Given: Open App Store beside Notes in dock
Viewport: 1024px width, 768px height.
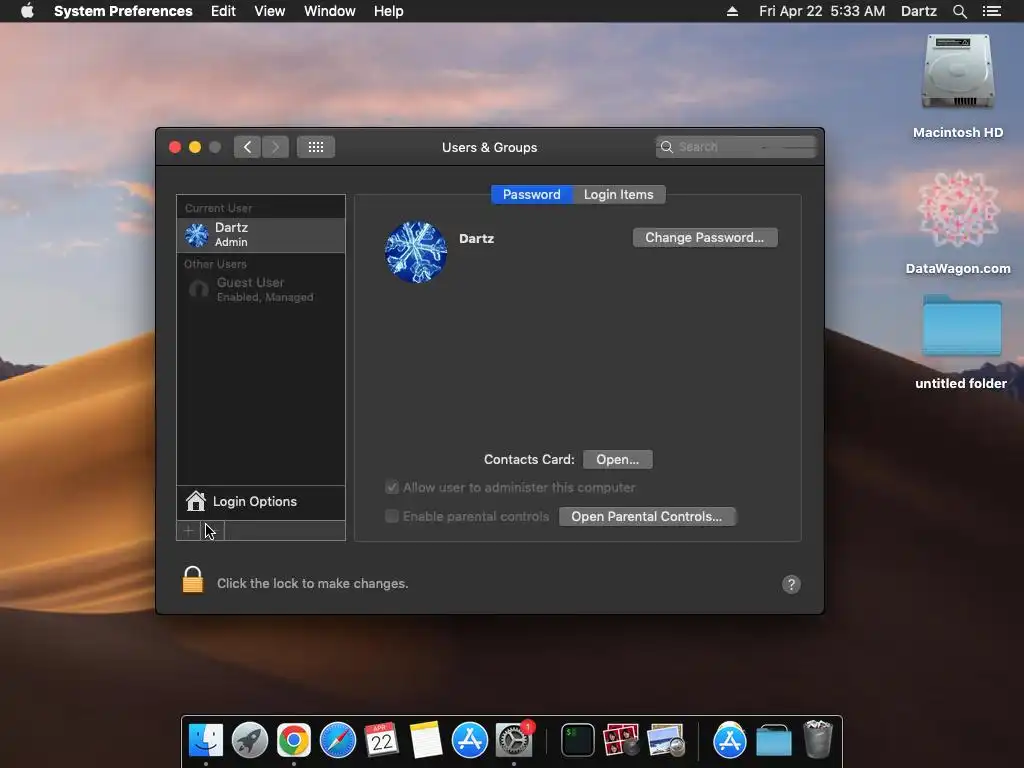Looking at the screenshot, I should pos(470,740).
